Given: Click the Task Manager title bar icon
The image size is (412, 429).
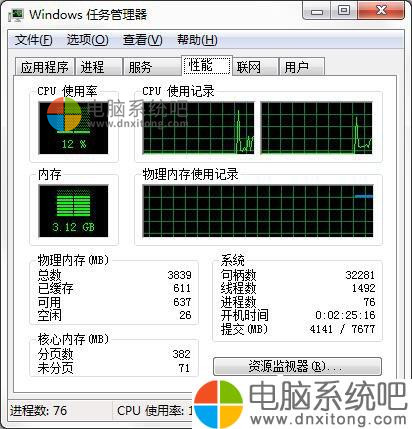Looking at the screenshot, I should tap(16, 15).
